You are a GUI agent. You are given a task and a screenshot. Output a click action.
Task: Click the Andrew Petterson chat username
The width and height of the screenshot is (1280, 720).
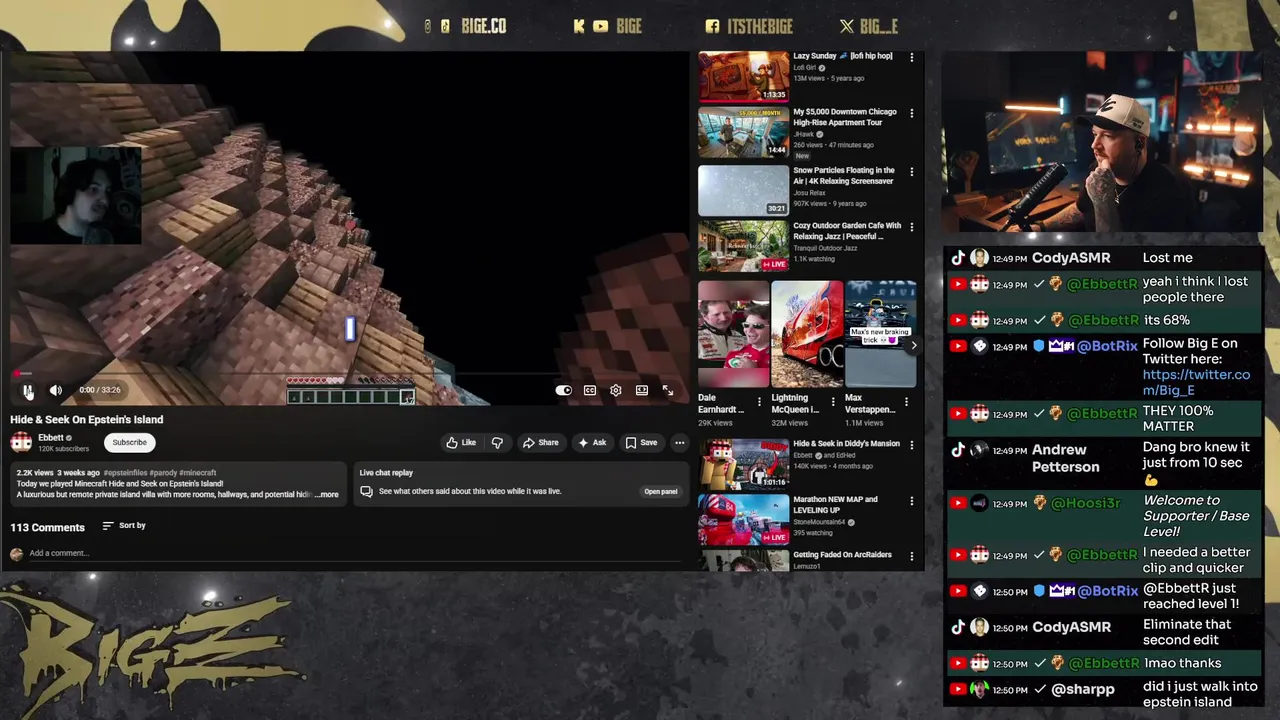click(x=1065, y=458)
